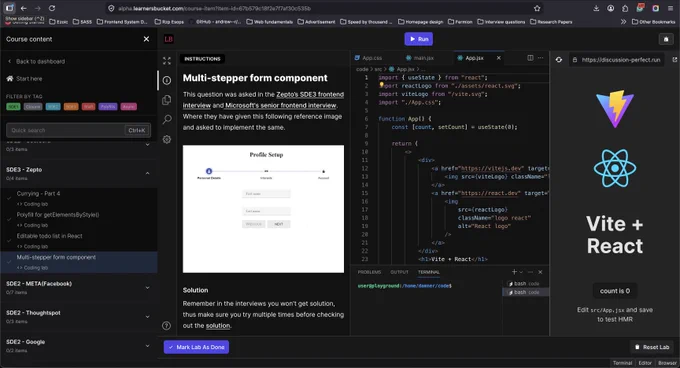The image size is (680, 368).
Task: Toggle the blue SDE2 tag filter
Action: (x=53, y=107)
